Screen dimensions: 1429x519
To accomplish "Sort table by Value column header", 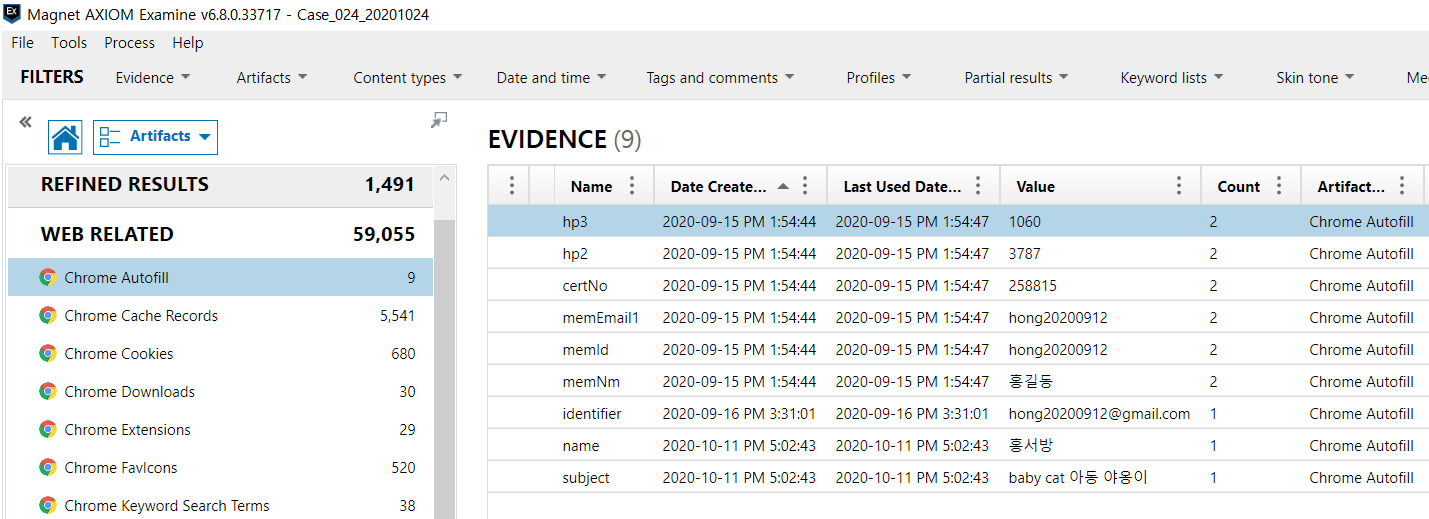I will 1035,186.
